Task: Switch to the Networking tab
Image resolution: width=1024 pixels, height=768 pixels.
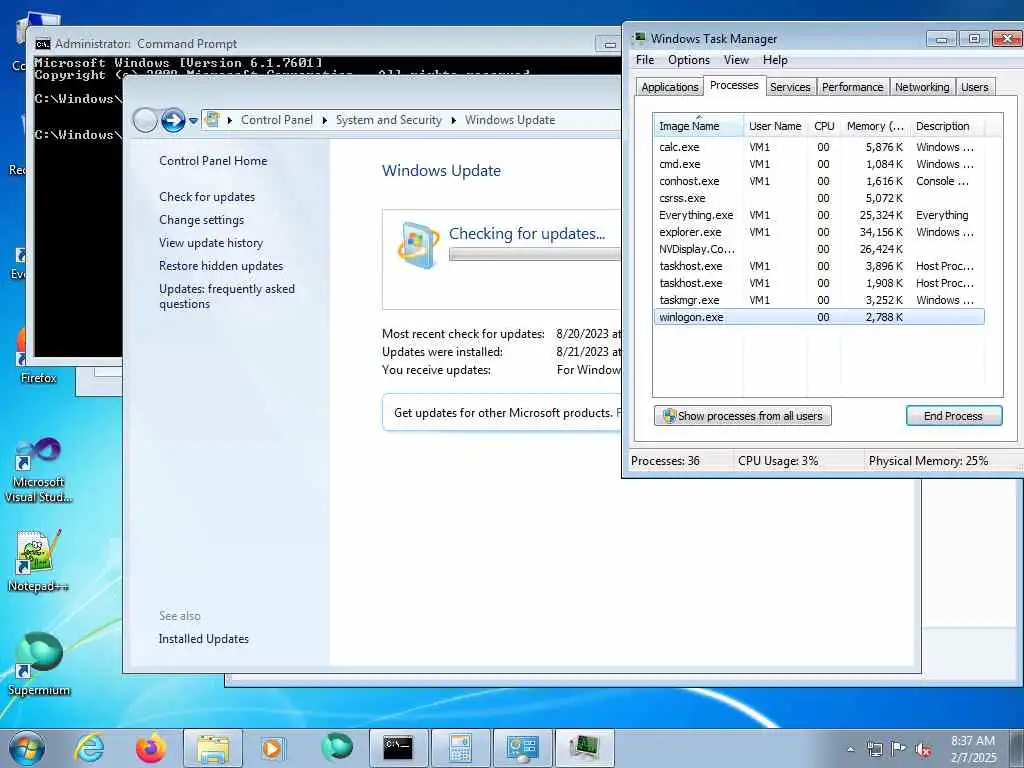Action: pyautogui.click(x=922, y=87)
